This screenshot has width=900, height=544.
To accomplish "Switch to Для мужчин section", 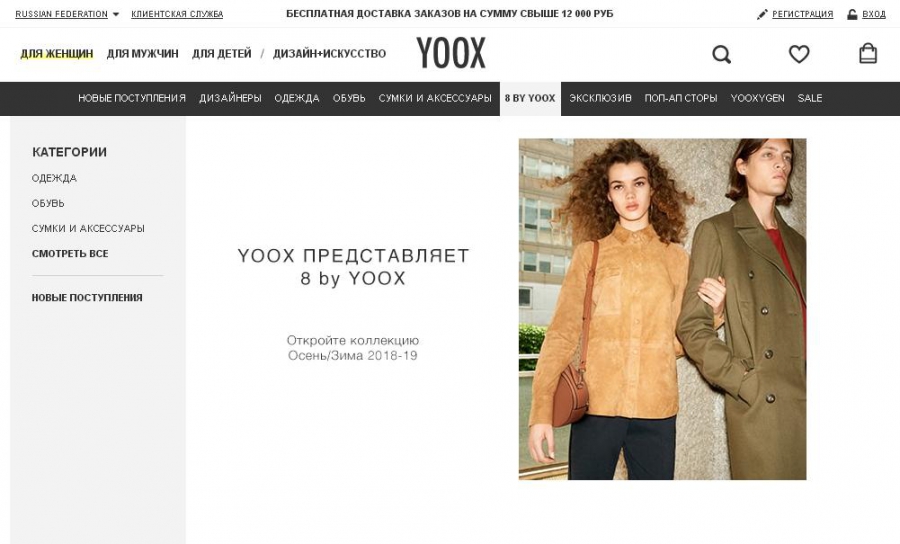I will [142, 54].
